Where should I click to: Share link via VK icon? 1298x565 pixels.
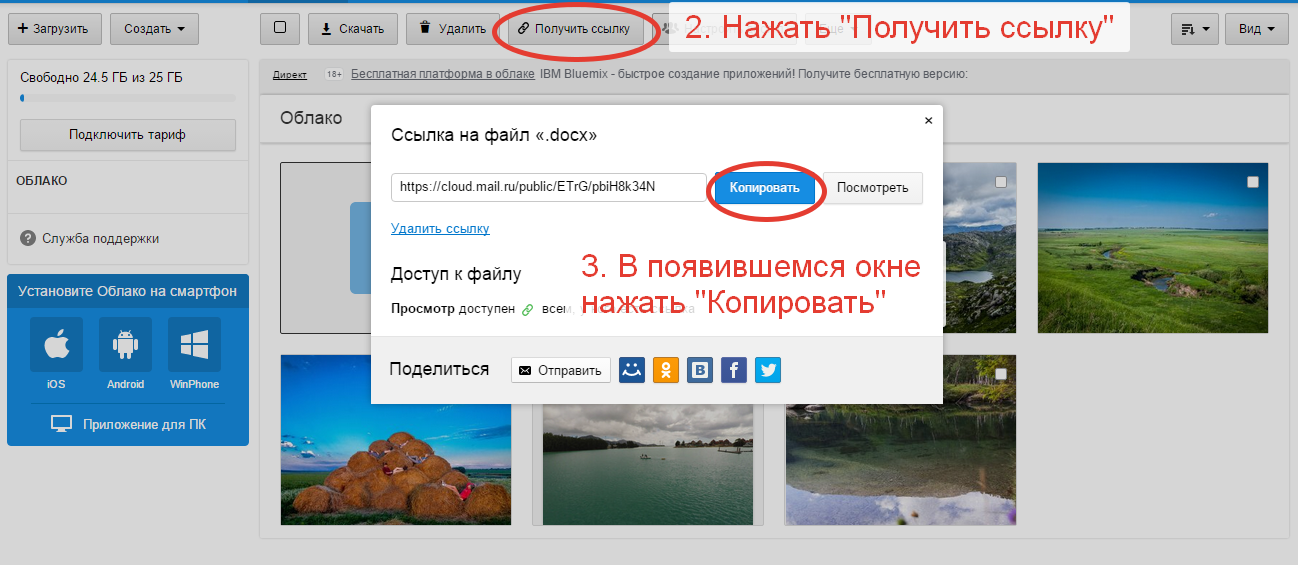(x=699, y=370)
